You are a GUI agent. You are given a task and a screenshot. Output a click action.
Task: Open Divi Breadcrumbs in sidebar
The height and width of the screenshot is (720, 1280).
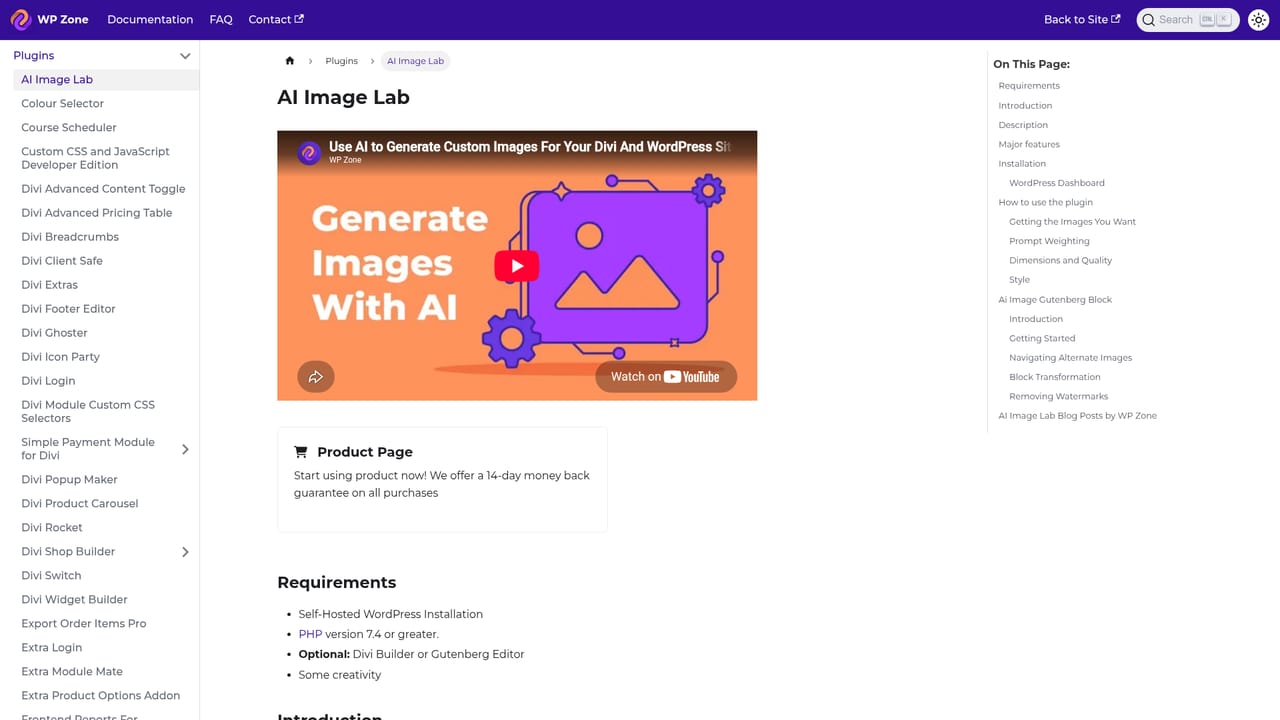[x=70, y=237]
